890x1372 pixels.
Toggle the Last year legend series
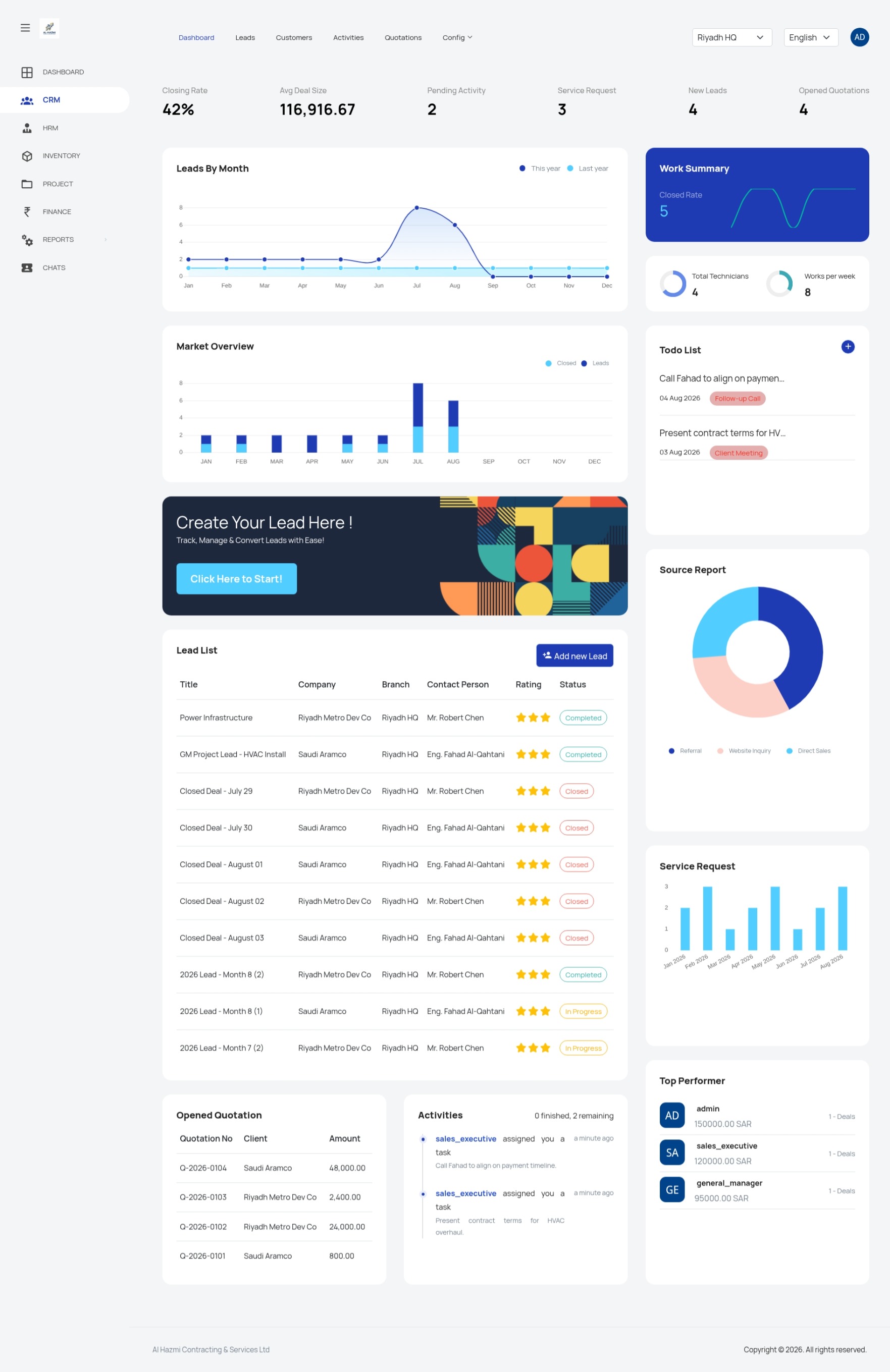pos(588,169)
